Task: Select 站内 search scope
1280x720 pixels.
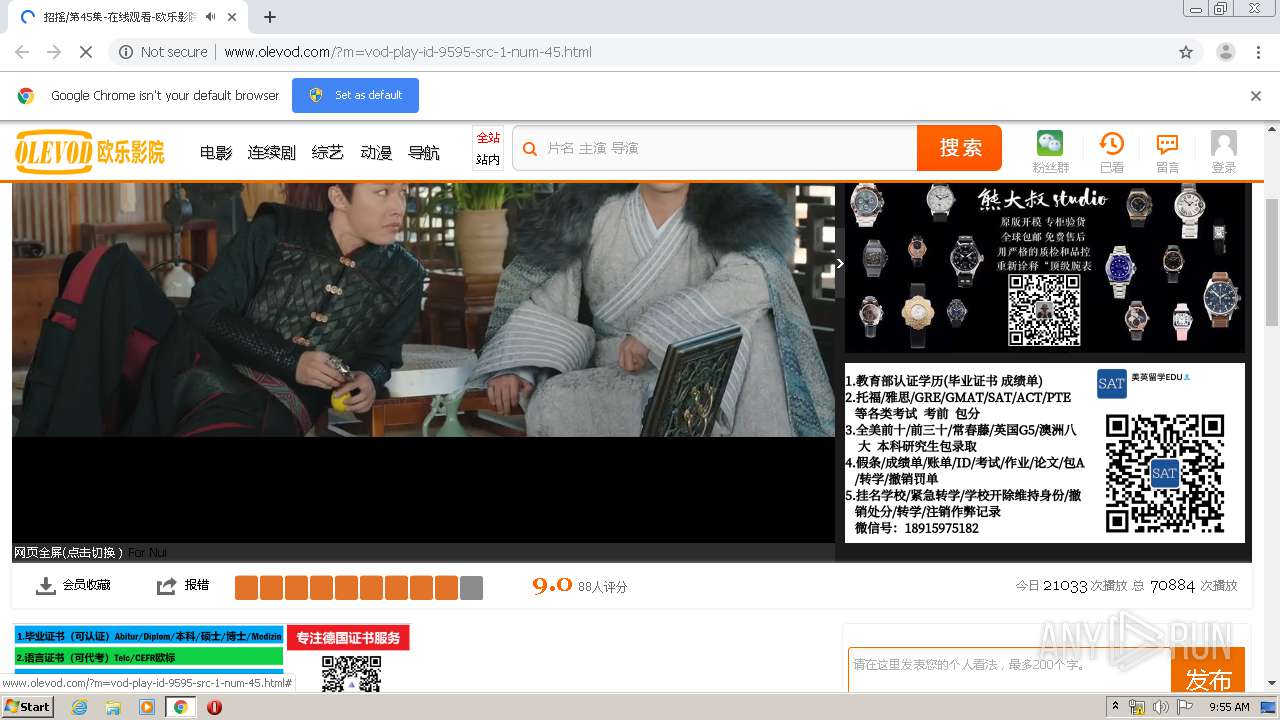Action: coord(488,160)
